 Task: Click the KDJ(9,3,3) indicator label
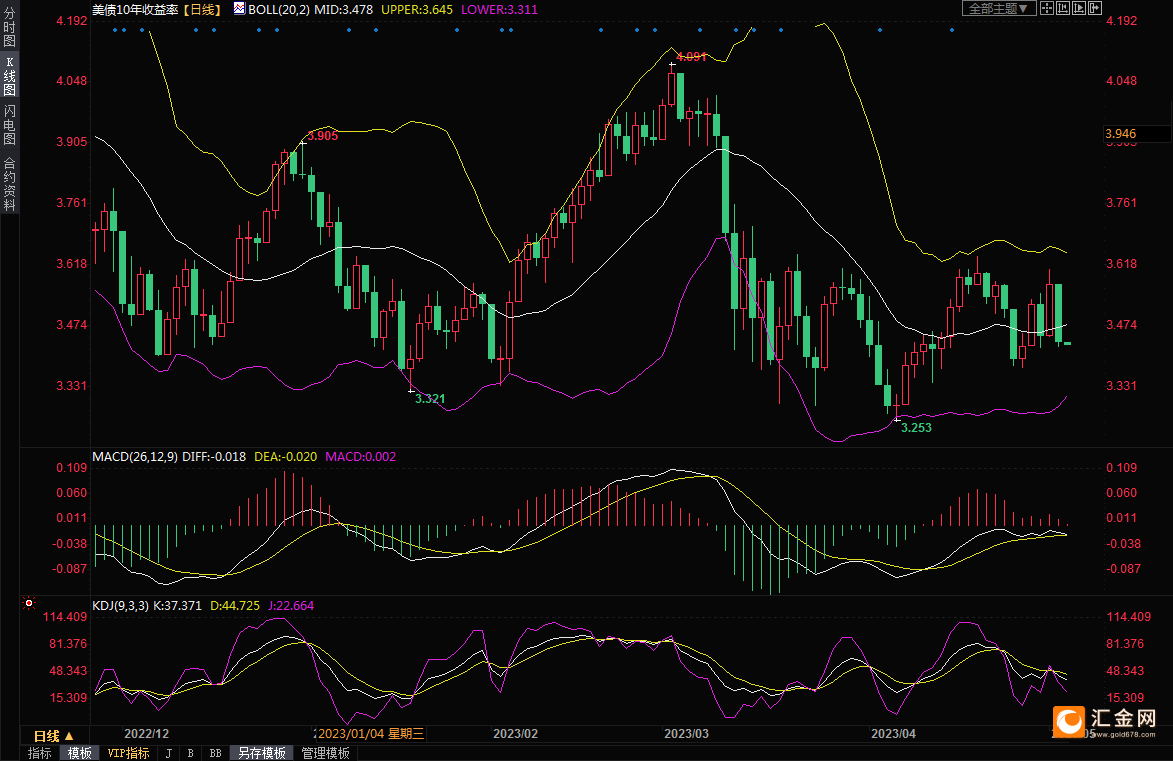tap(120, 605)
